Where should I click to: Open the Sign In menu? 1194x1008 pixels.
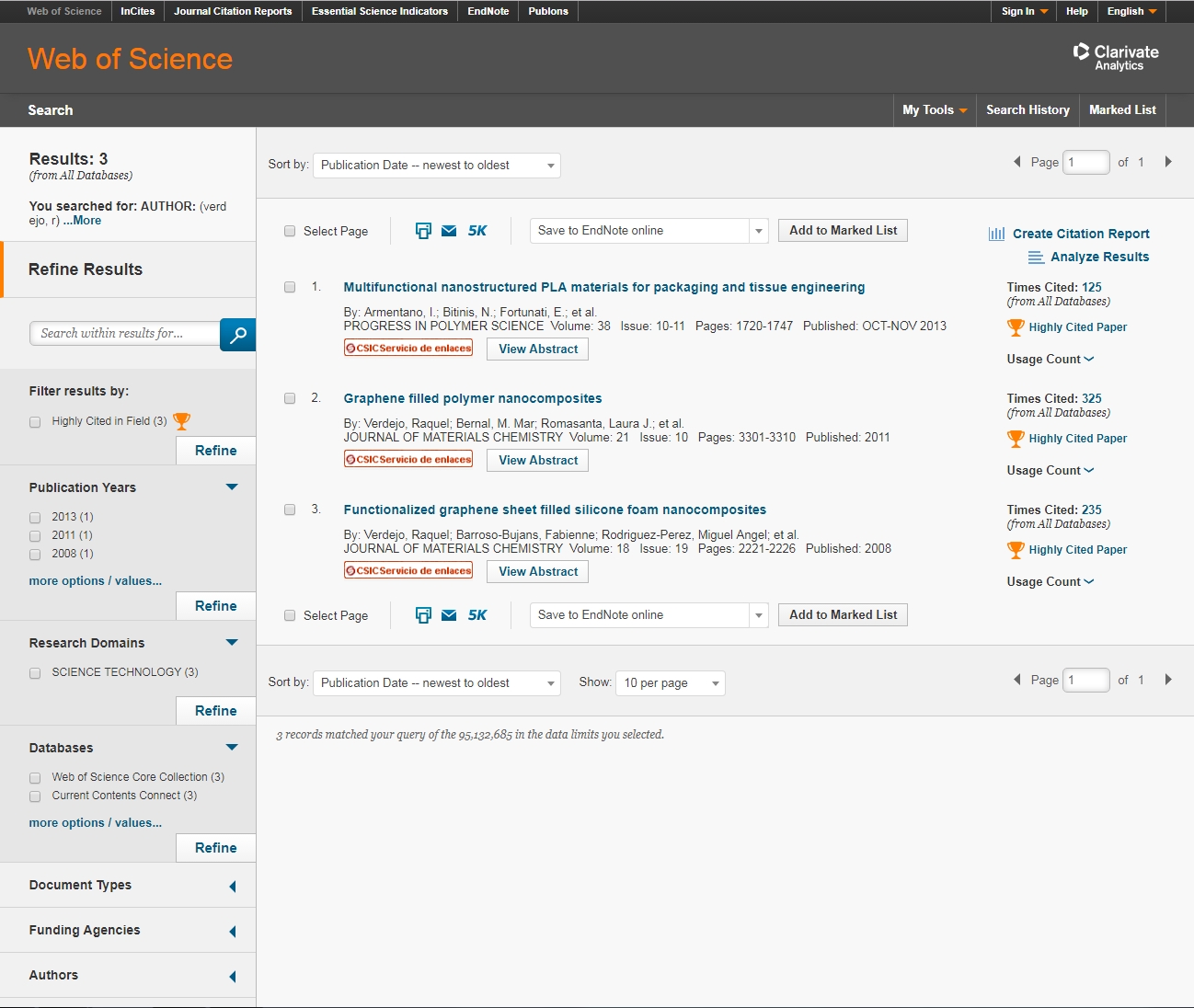click(1024, 11)
